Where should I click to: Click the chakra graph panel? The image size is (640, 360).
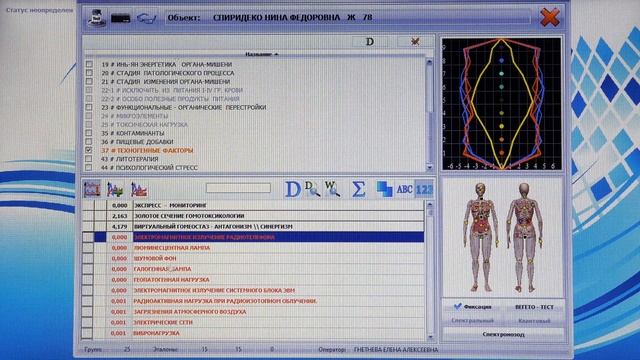[502, 104]
